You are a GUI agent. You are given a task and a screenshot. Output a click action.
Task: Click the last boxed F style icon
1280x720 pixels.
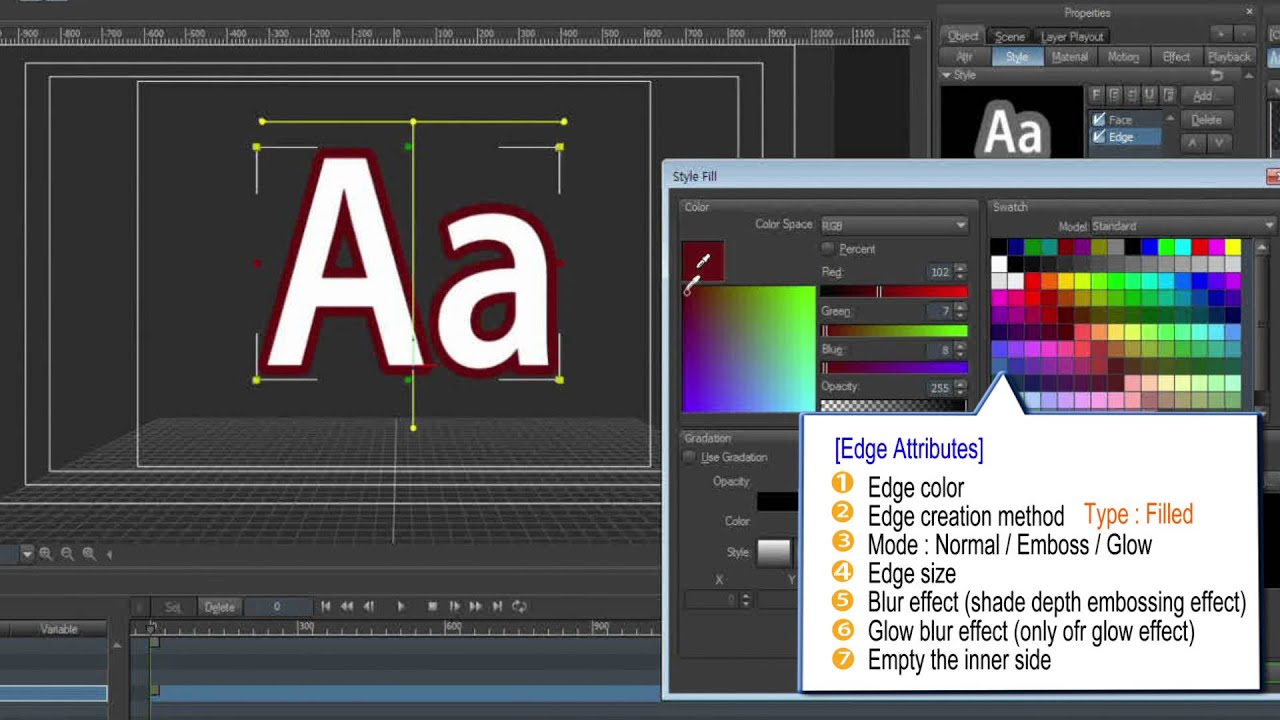point(1168,95)
